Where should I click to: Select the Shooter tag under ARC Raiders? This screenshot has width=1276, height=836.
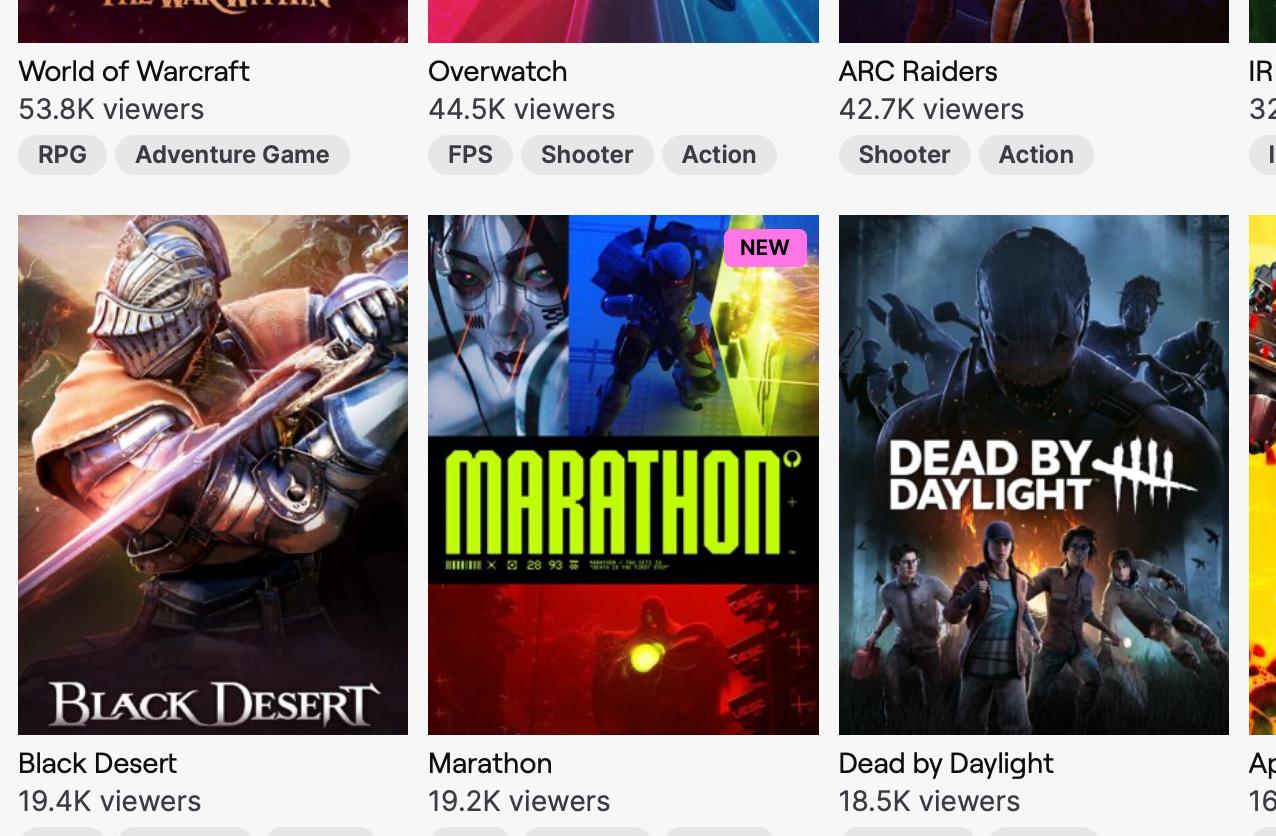coord(904,155)
